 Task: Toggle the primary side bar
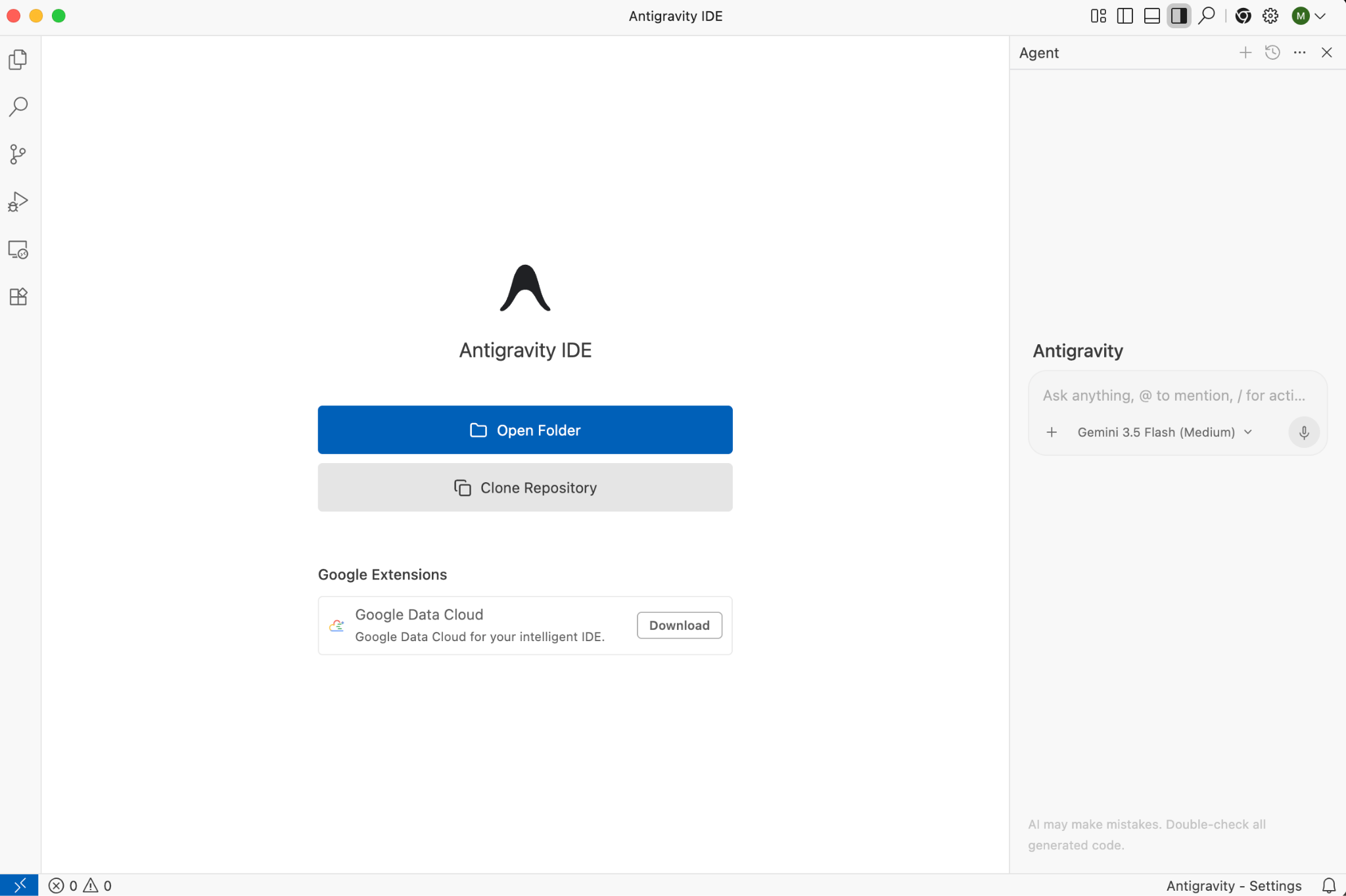[1125, 16]
